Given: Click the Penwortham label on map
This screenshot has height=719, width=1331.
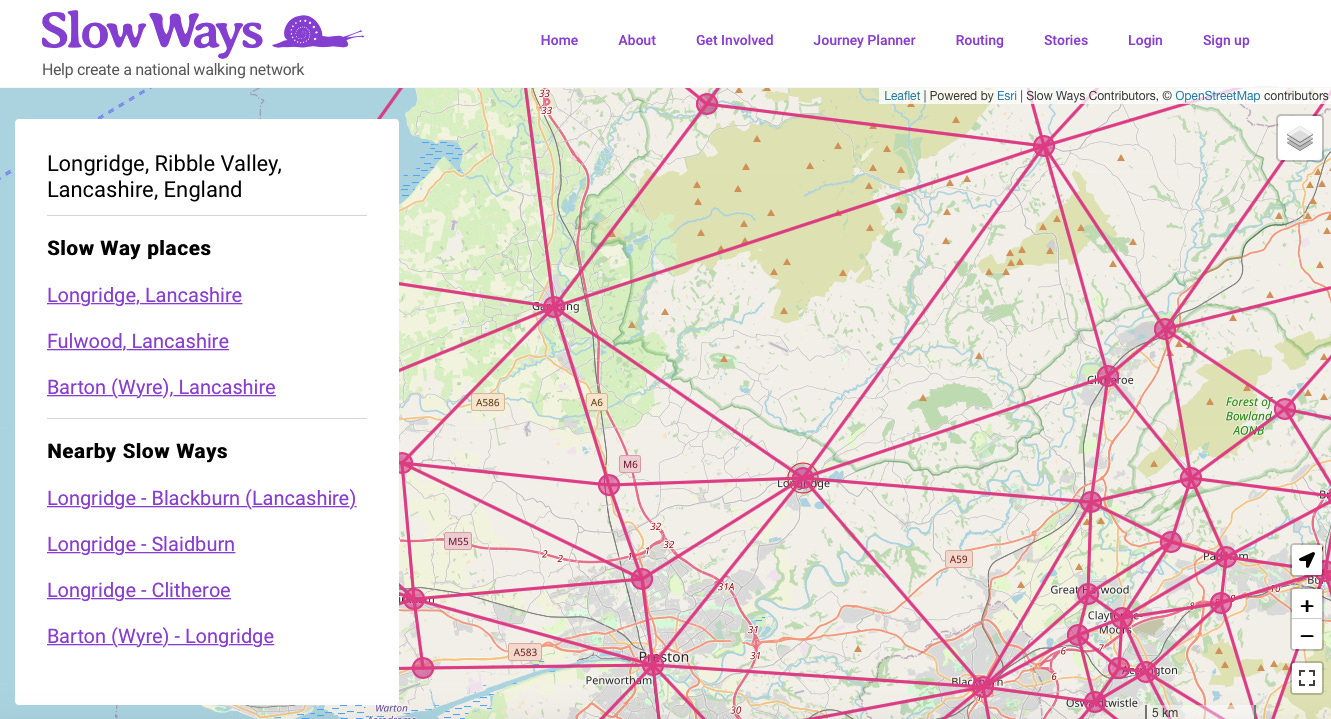Looking at the screenshot, I should tap(620, 680).
